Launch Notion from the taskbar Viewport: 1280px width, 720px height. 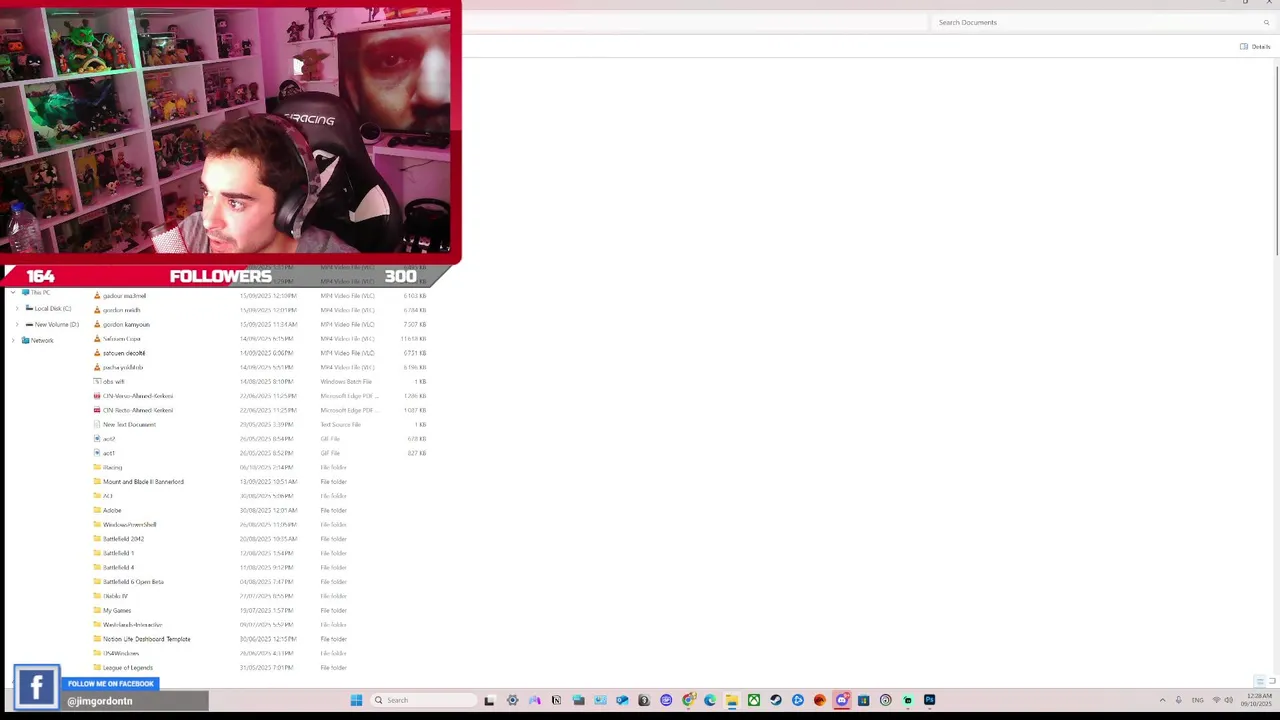pyautogui.click(x=556, y=700)
